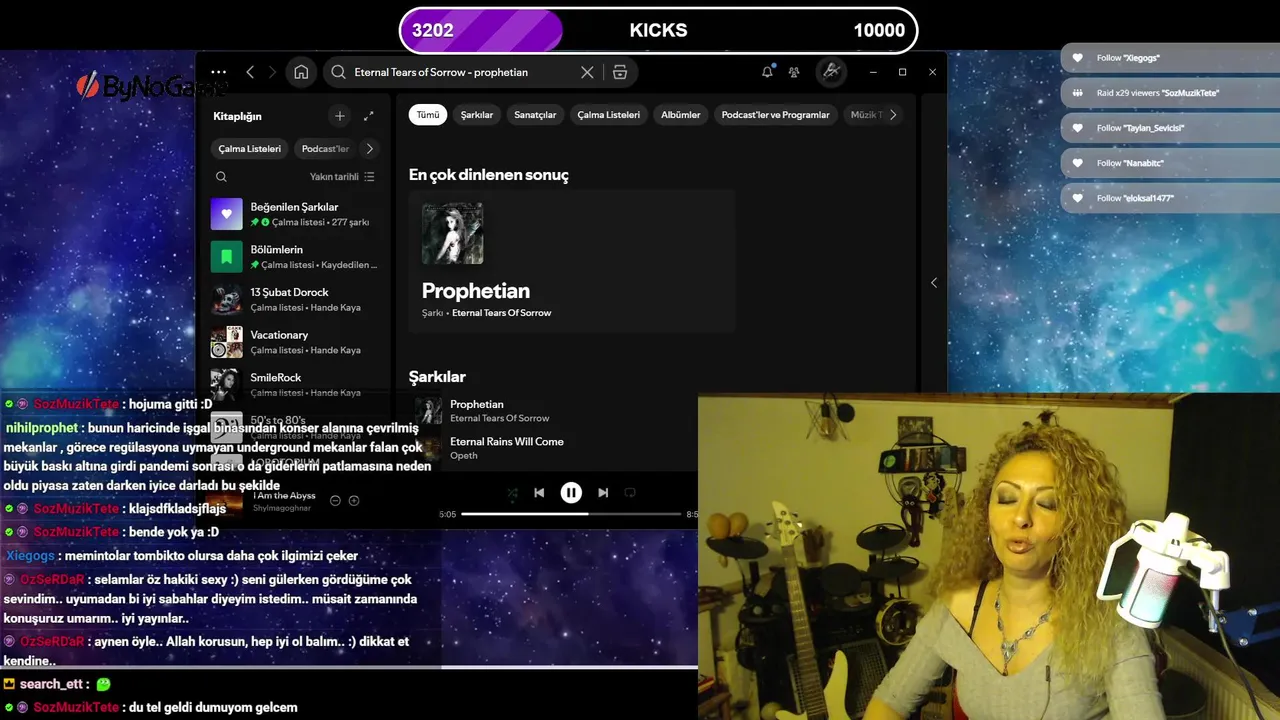Click search_ett username in chat

[52, 684]
